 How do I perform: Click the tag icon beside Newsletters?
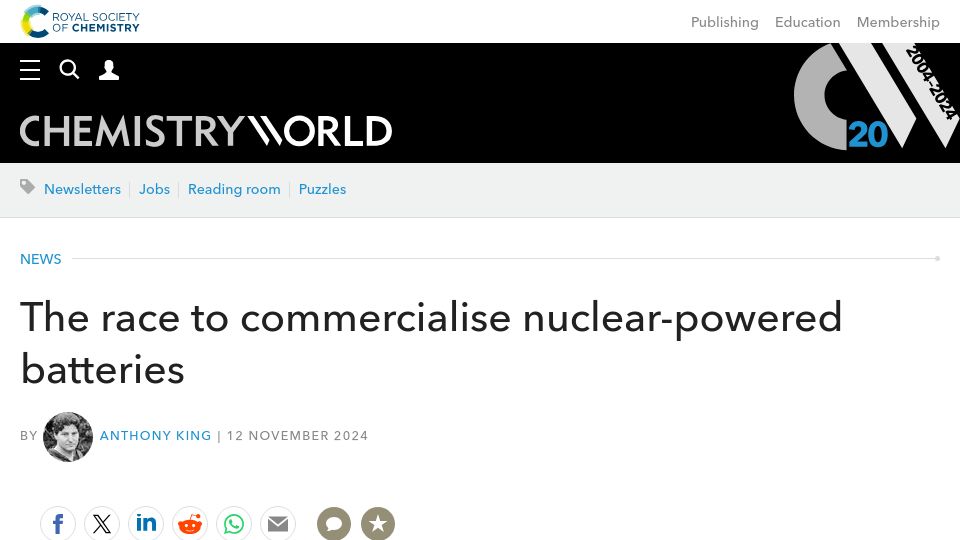[x=28, y=187]
